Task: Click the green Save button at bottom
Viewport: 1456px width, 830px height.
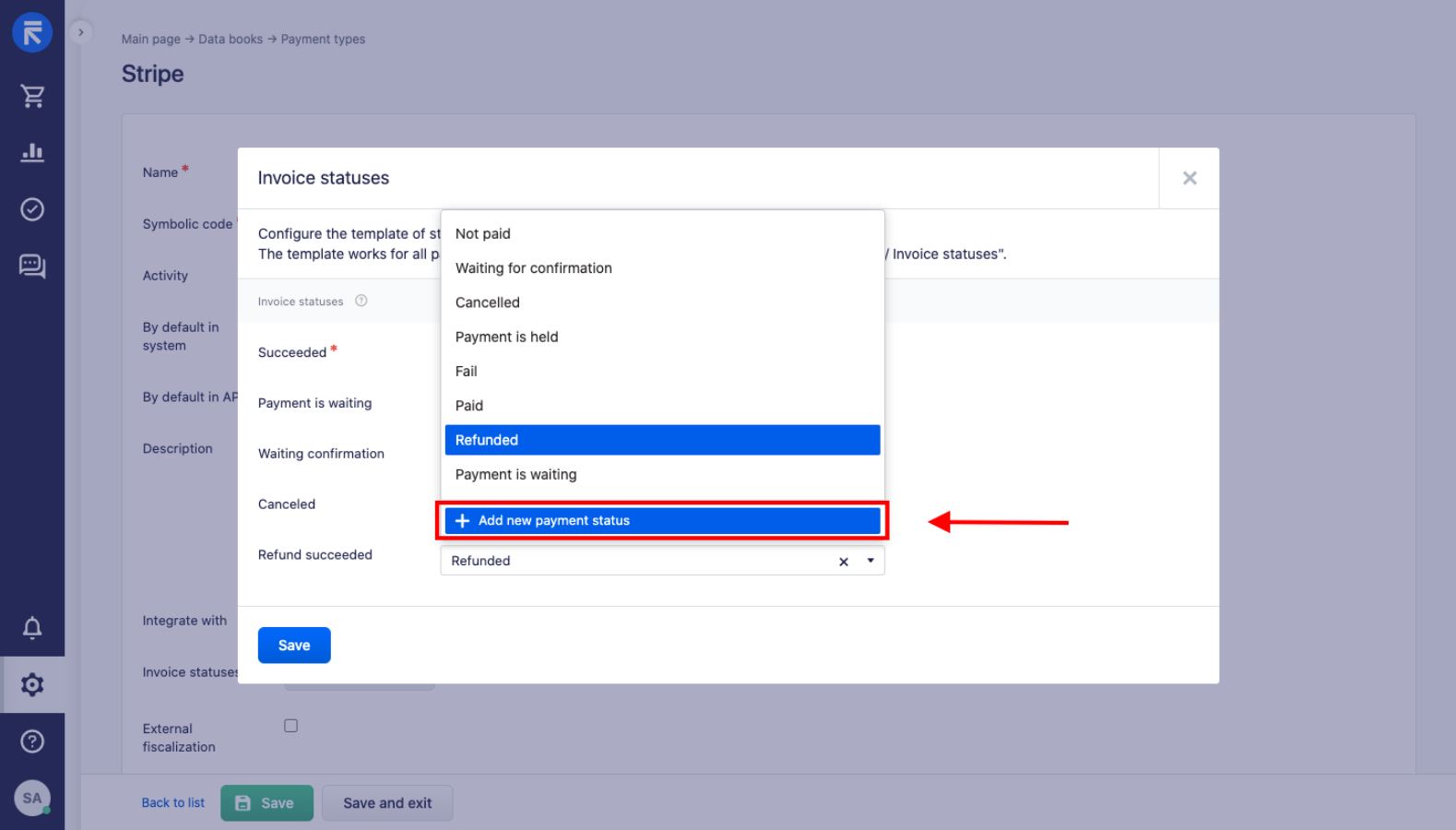Action: (x=266, y=803)
